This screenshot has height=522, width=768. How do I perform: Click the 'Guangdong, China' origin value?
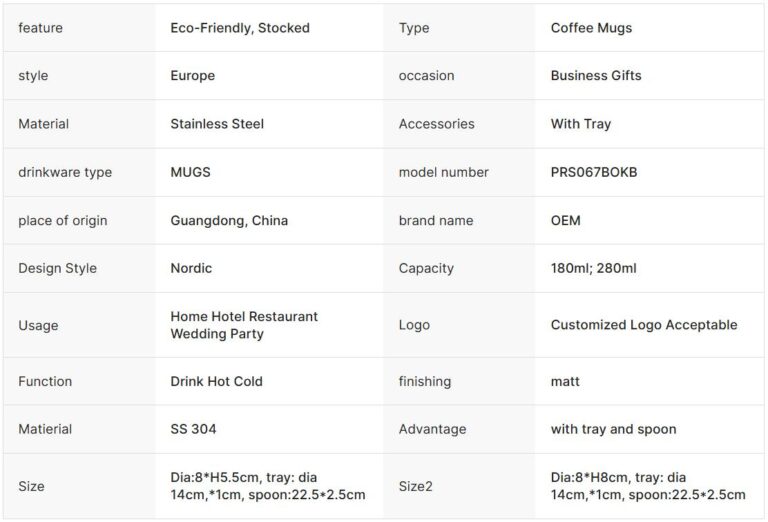[x=229, y=220]
